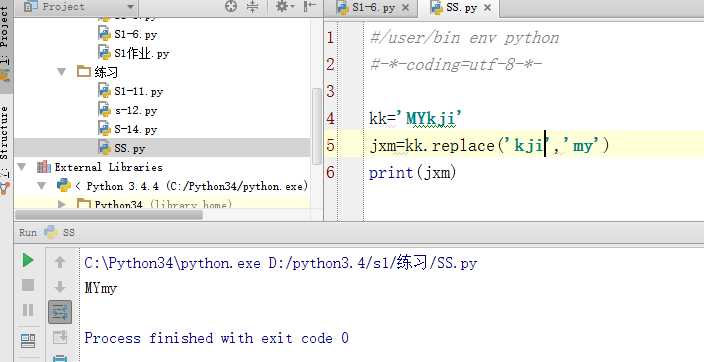Click the grey Stop process icon
Image resolution: width=704 pixels, height=362 pixels.
[x=28, y=285]
